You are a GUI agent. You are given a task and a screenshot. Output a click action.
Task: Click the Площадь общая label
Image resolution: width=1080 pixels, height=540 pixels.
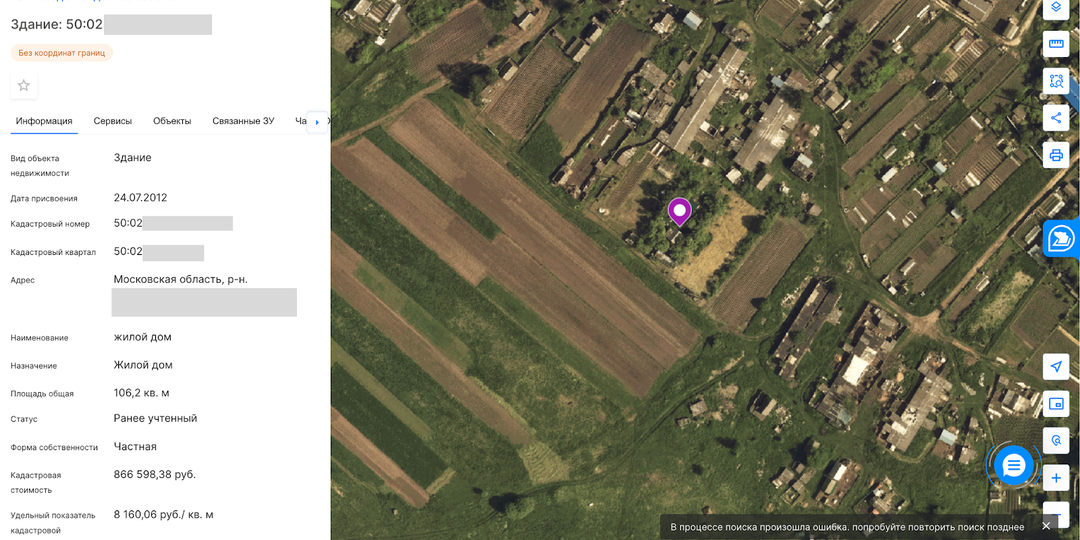(42, 394)
